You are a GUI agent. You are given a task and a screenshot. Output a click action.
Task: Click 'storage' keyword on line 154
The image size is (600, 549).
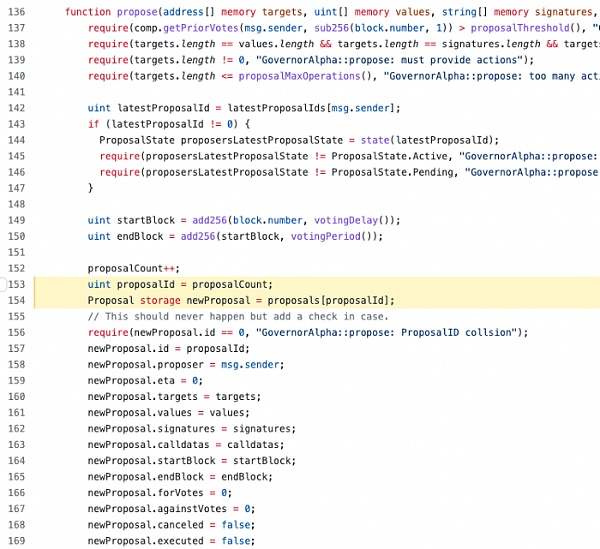click(x=160, y=301)
